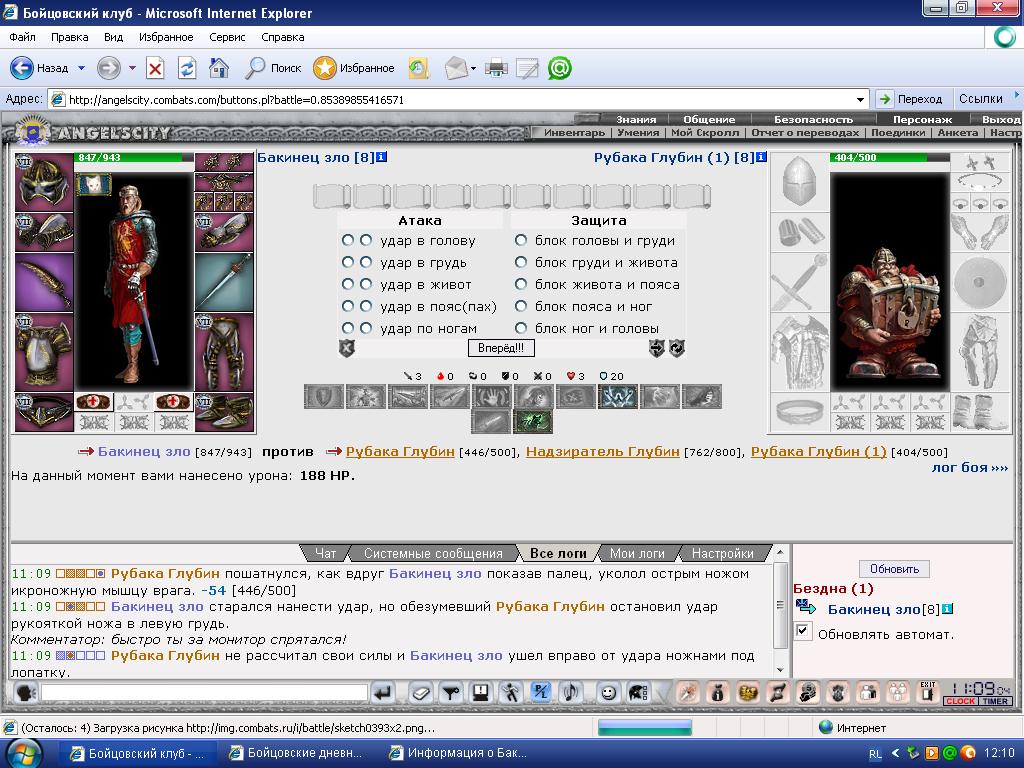Click 404/500 opponent health bar
The width and height of the screenshot is (1024, 768).
pos(889,157)
